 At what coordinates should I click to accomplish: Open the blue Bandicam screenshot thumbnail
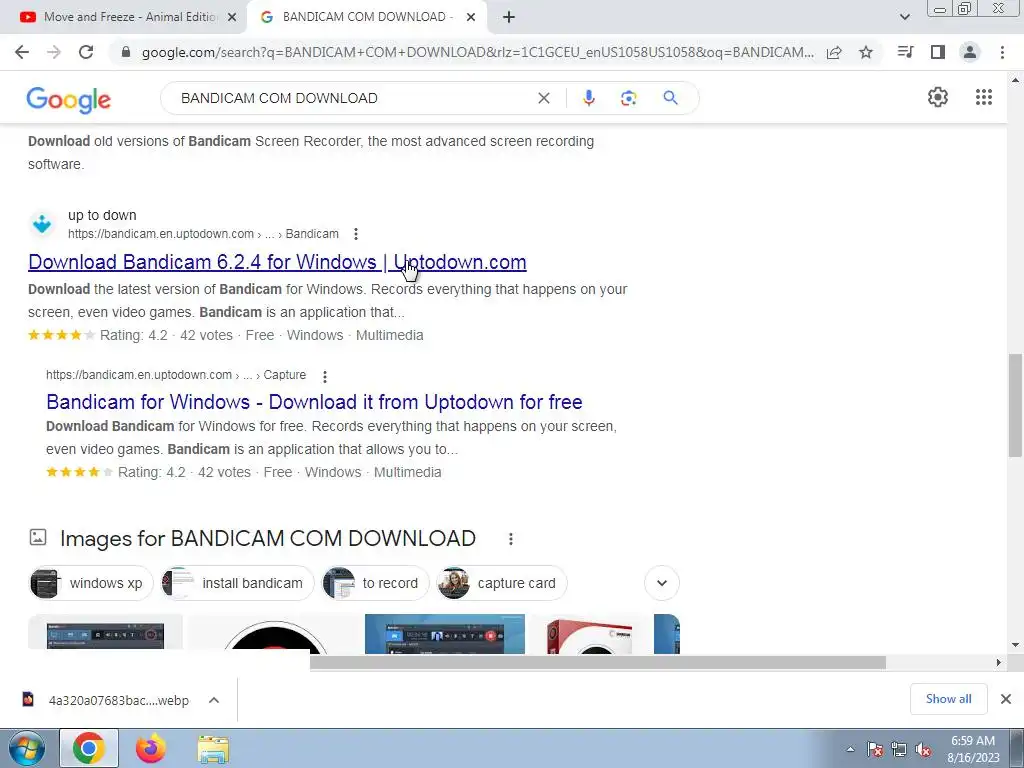click(445, 633)
